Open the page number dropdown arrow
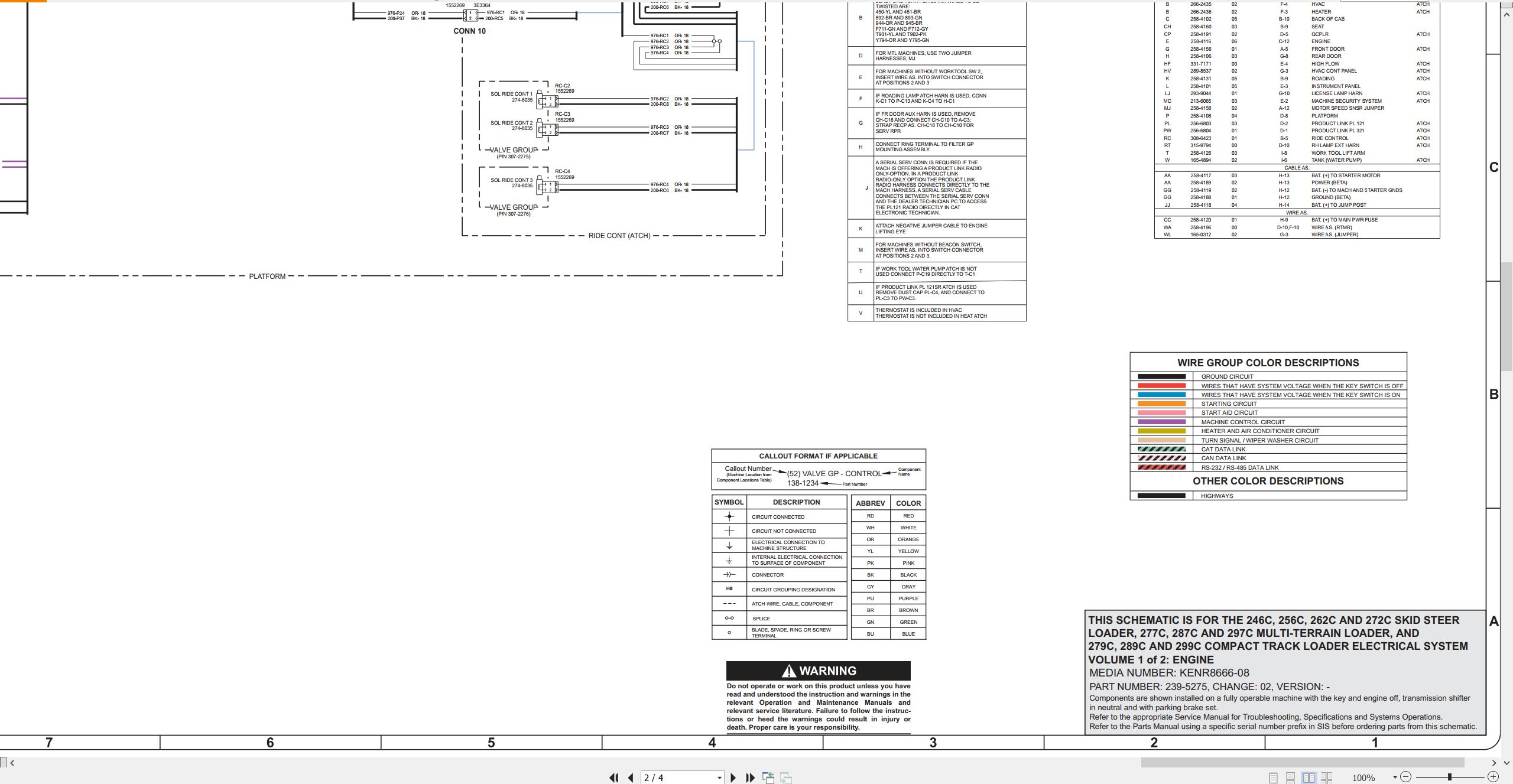 click(x=719, y=778)
